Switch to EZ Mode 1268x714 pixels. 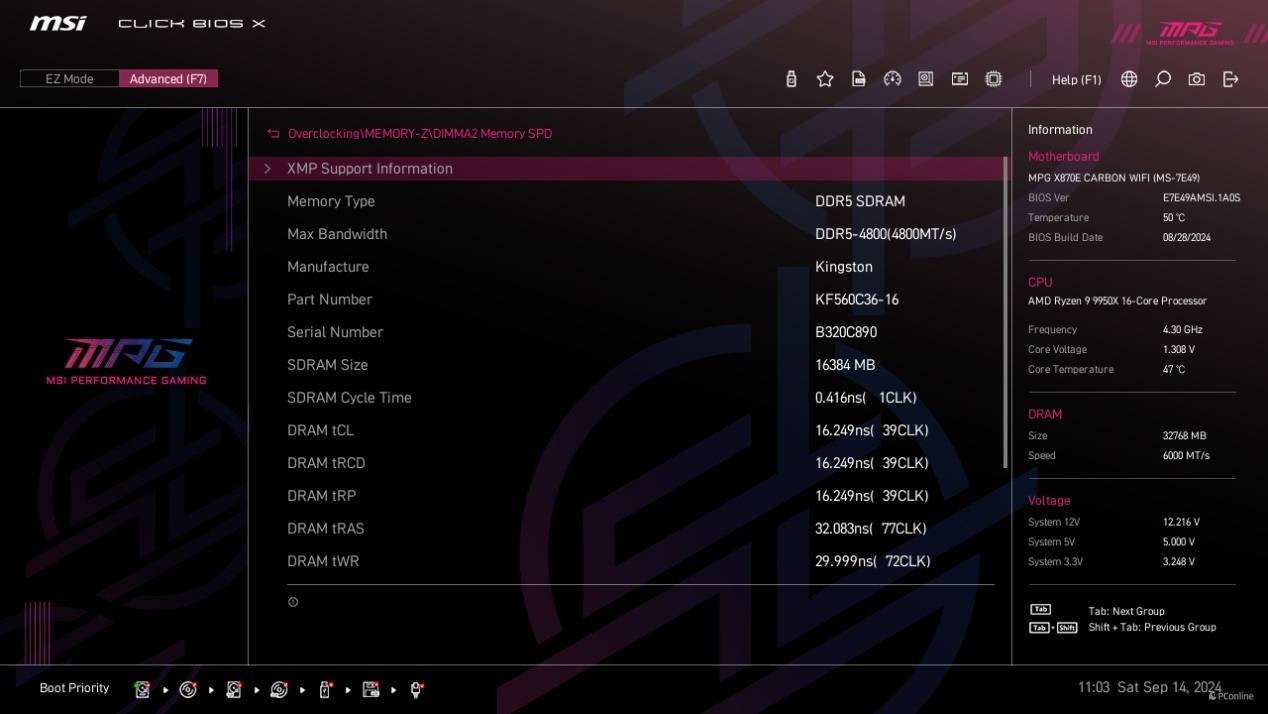[x=69, y=79]
